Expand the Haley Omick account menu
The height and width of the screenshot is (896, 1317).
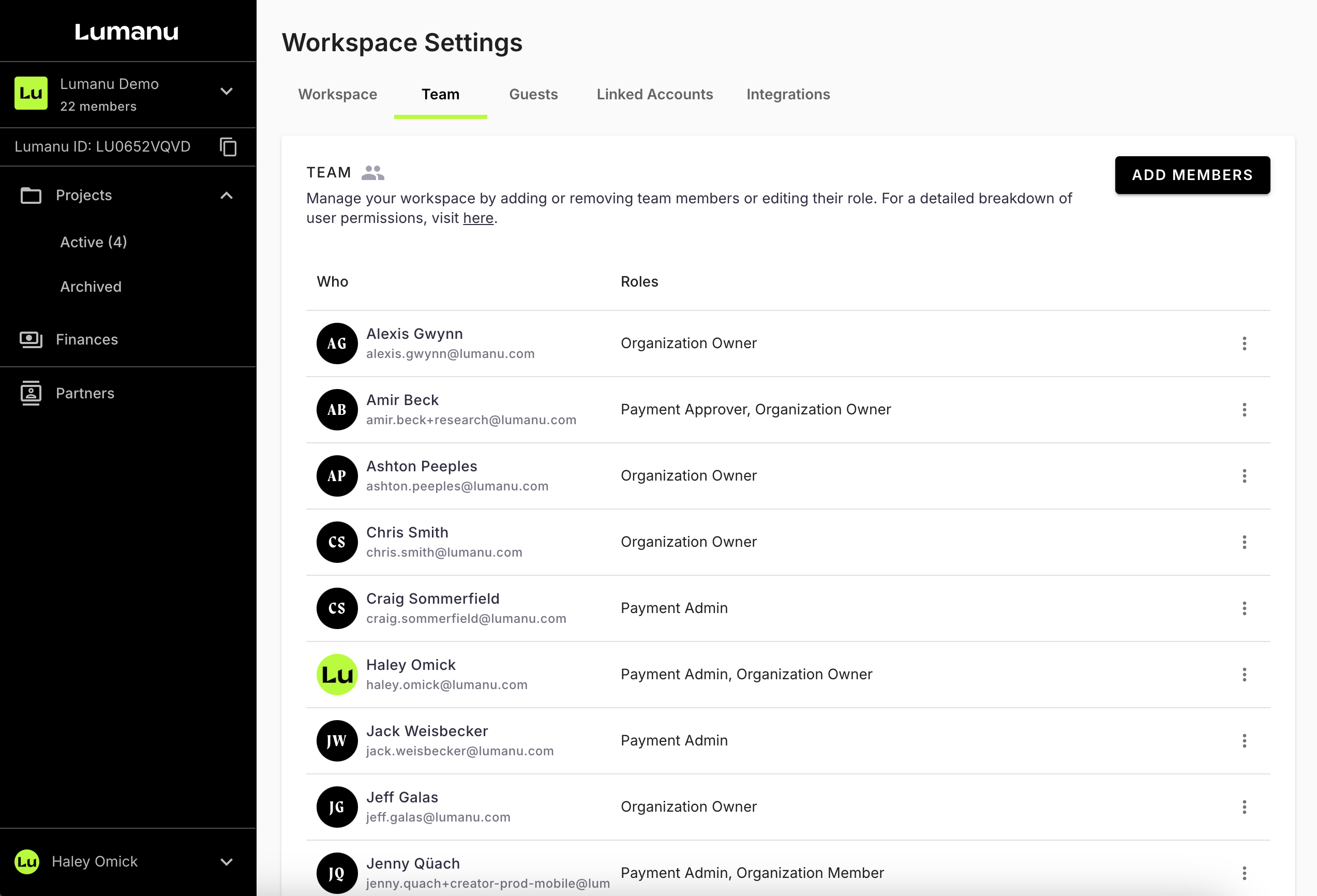coord(227,862)
